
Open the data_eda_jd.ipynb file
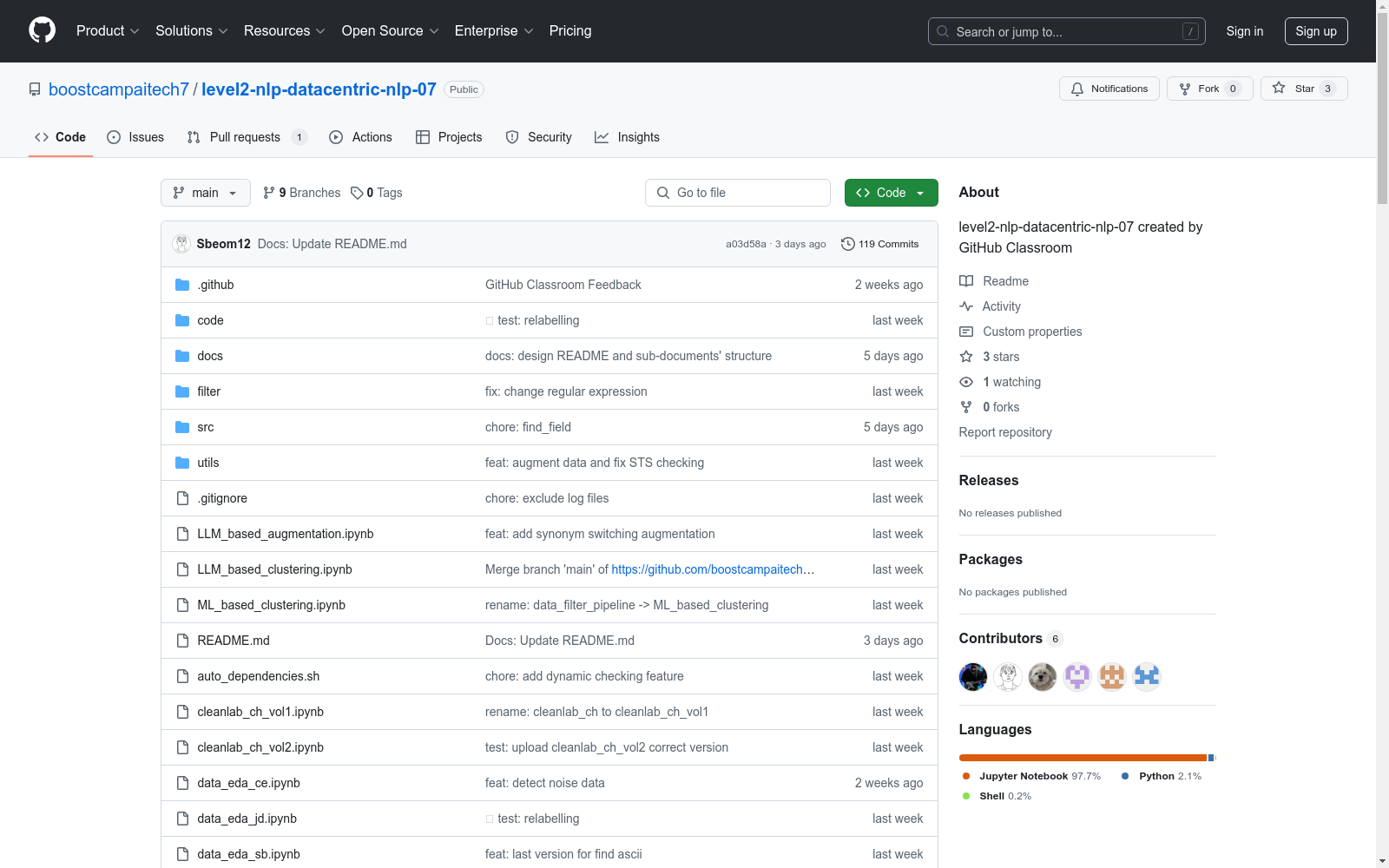click(247, 819)
